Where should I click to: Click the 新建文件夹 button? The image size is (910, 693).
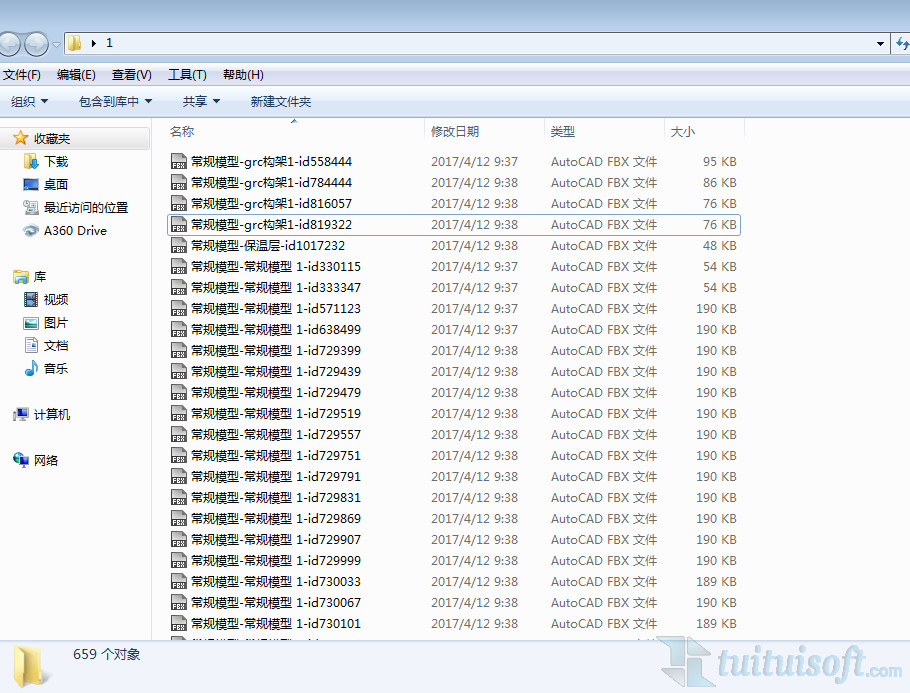pos(280,102)
